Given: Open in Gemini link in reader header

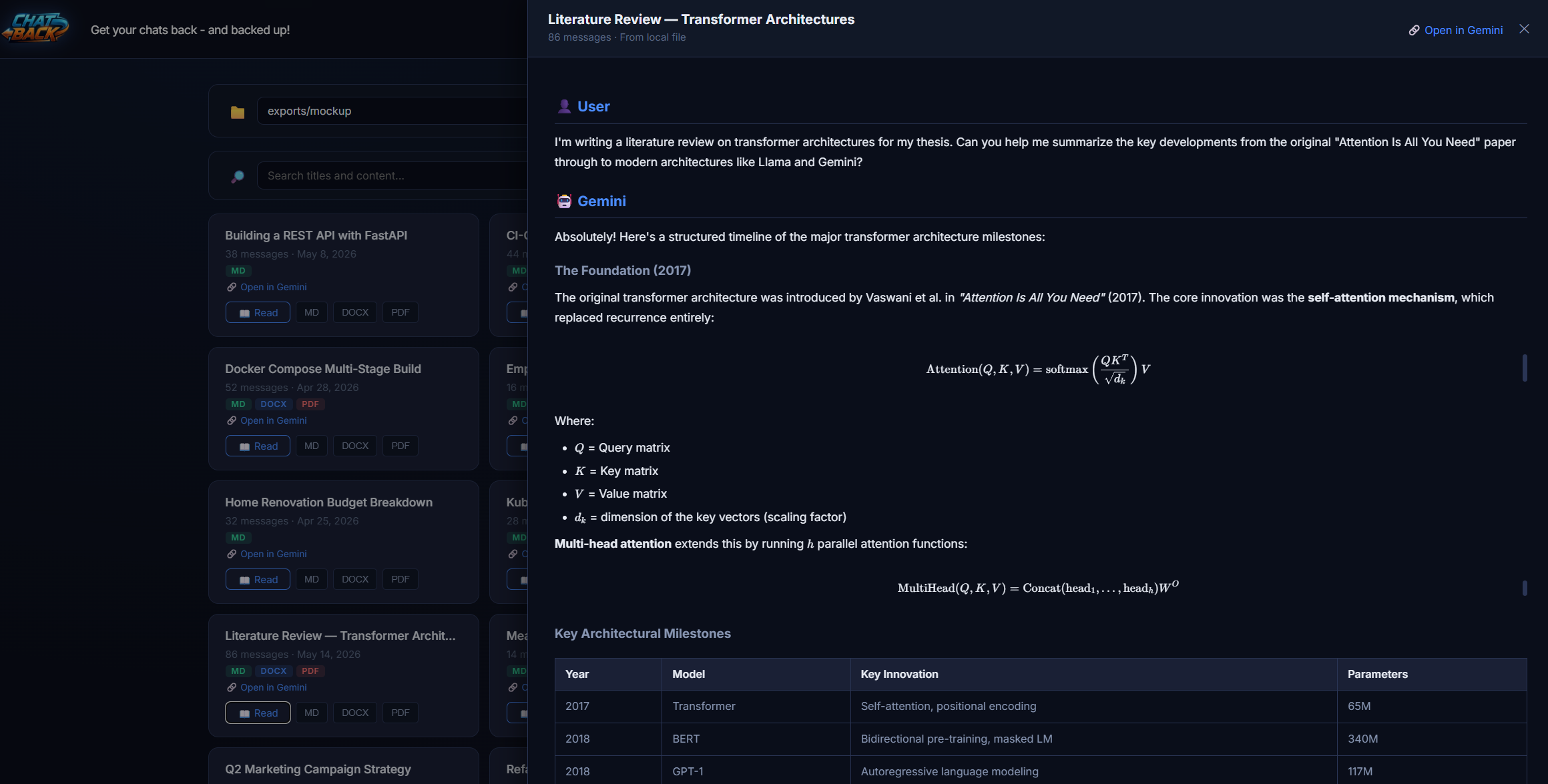Looking at the screenshot, I should [x=1456, y=30].
